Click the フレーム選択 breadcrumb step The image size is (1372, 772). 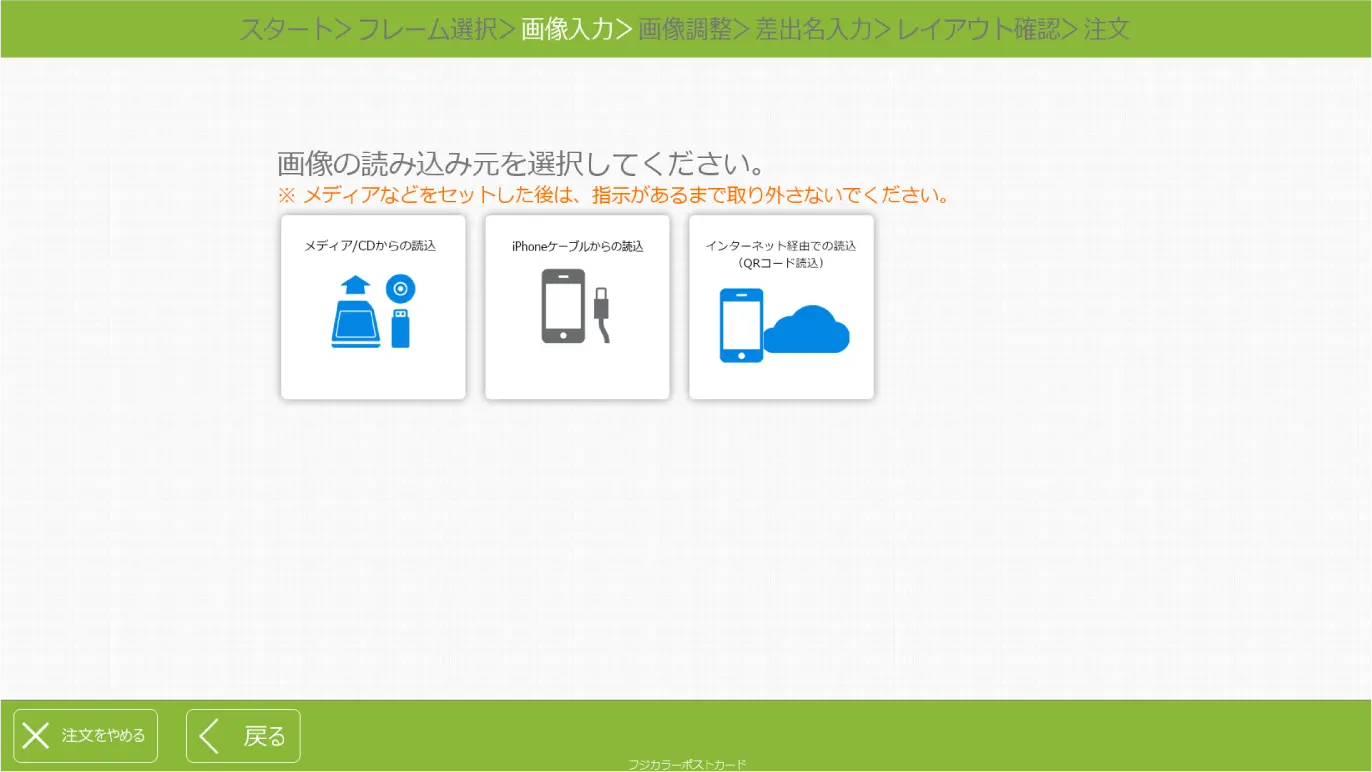[432, 29]
